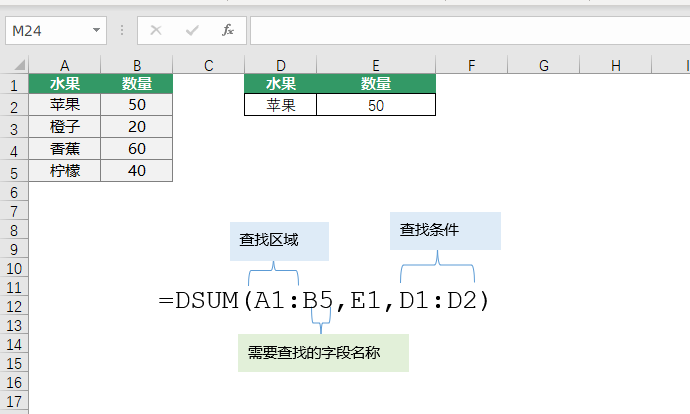This screenshot has height=414, width=690.
Task: Click the Select All corner triangle
Action: click(x=19, y=66)
